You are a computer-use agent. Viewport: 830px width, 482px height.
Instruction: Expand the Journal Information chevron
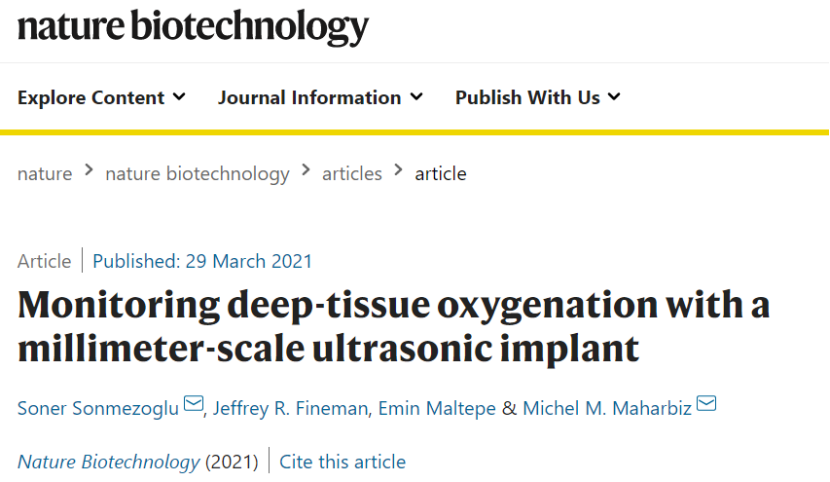pyautogui.click(x=417, y=97)
